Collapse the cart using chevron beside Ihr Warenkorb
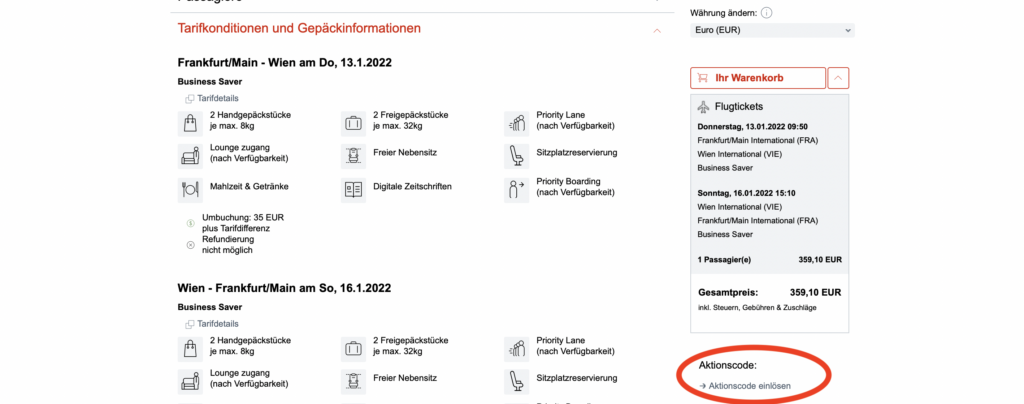The height and width of the screenshot is (404, 1024). click(x=840, y=78)
